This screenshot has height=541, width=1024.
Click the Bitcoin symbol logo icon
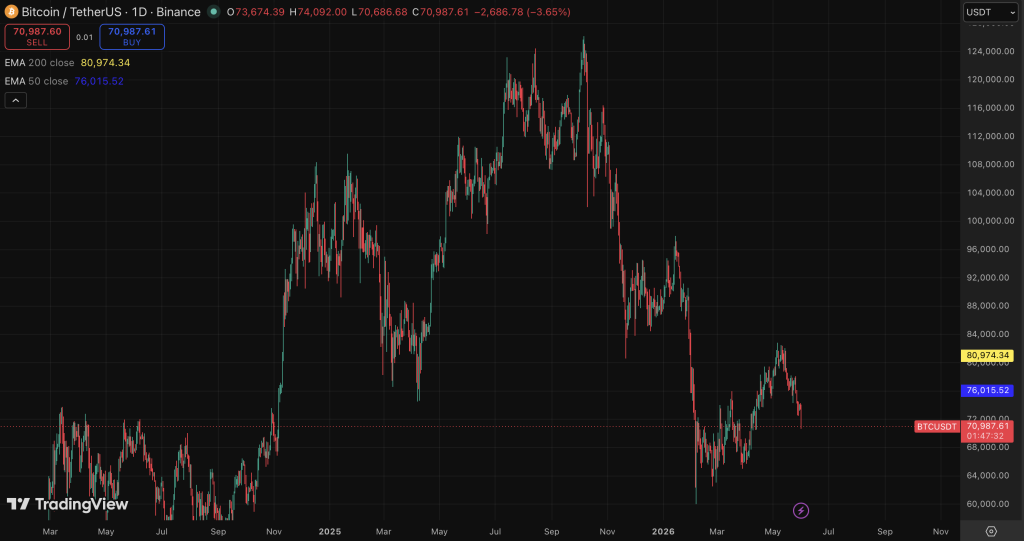click(11, 12)
